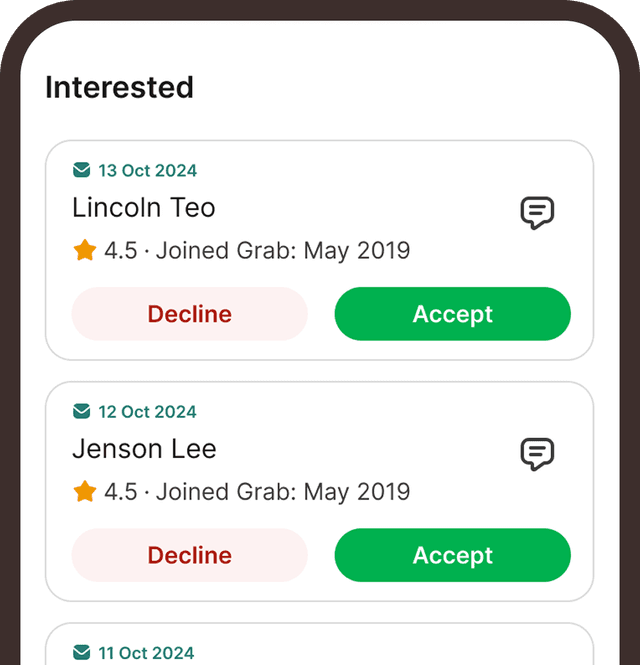Accept Jenson Lee's request
Viewport: 640px width, 665px height.
452,555
